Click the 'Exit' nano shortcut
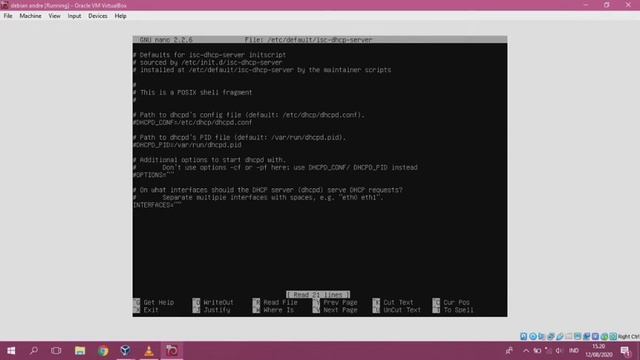 pyautogui.click(x=146, y=310)
